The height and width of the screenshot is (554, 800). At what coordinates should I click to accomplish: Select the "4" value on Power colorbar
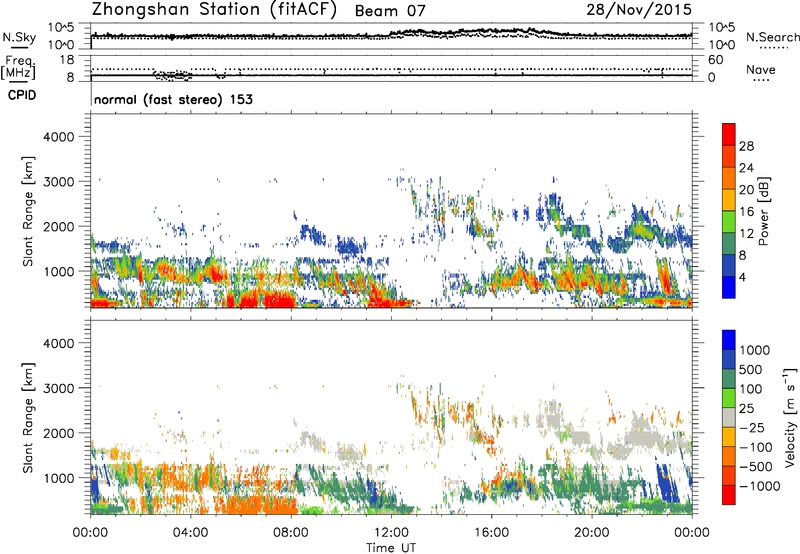[742, 277]
